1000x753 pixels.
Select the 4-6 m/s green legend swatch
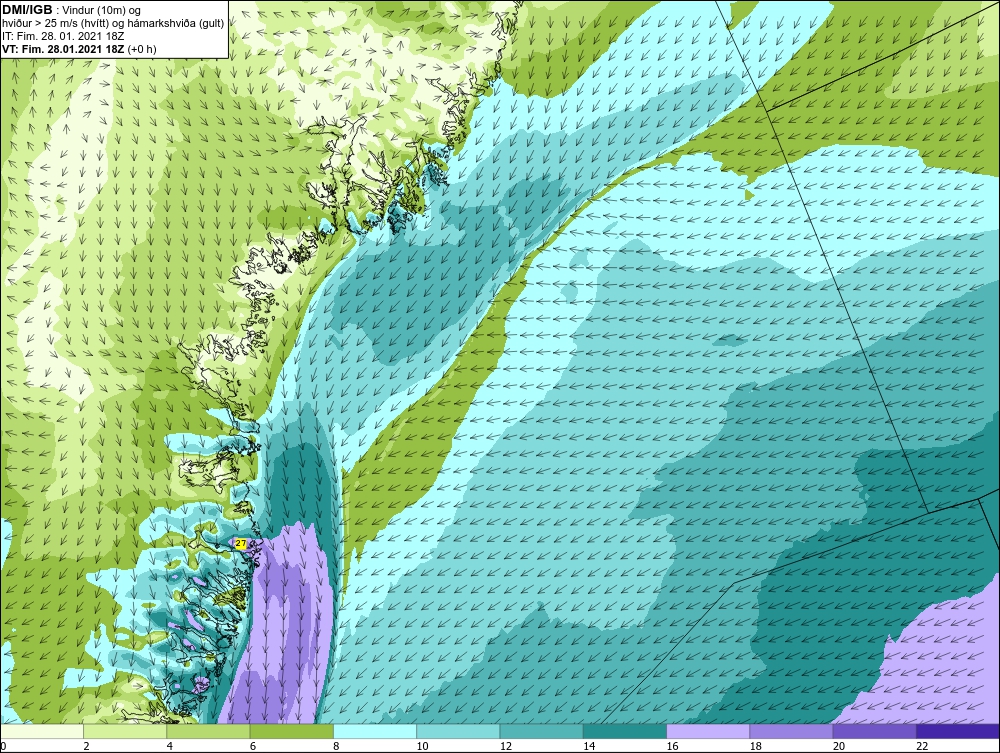coord(209,731)
